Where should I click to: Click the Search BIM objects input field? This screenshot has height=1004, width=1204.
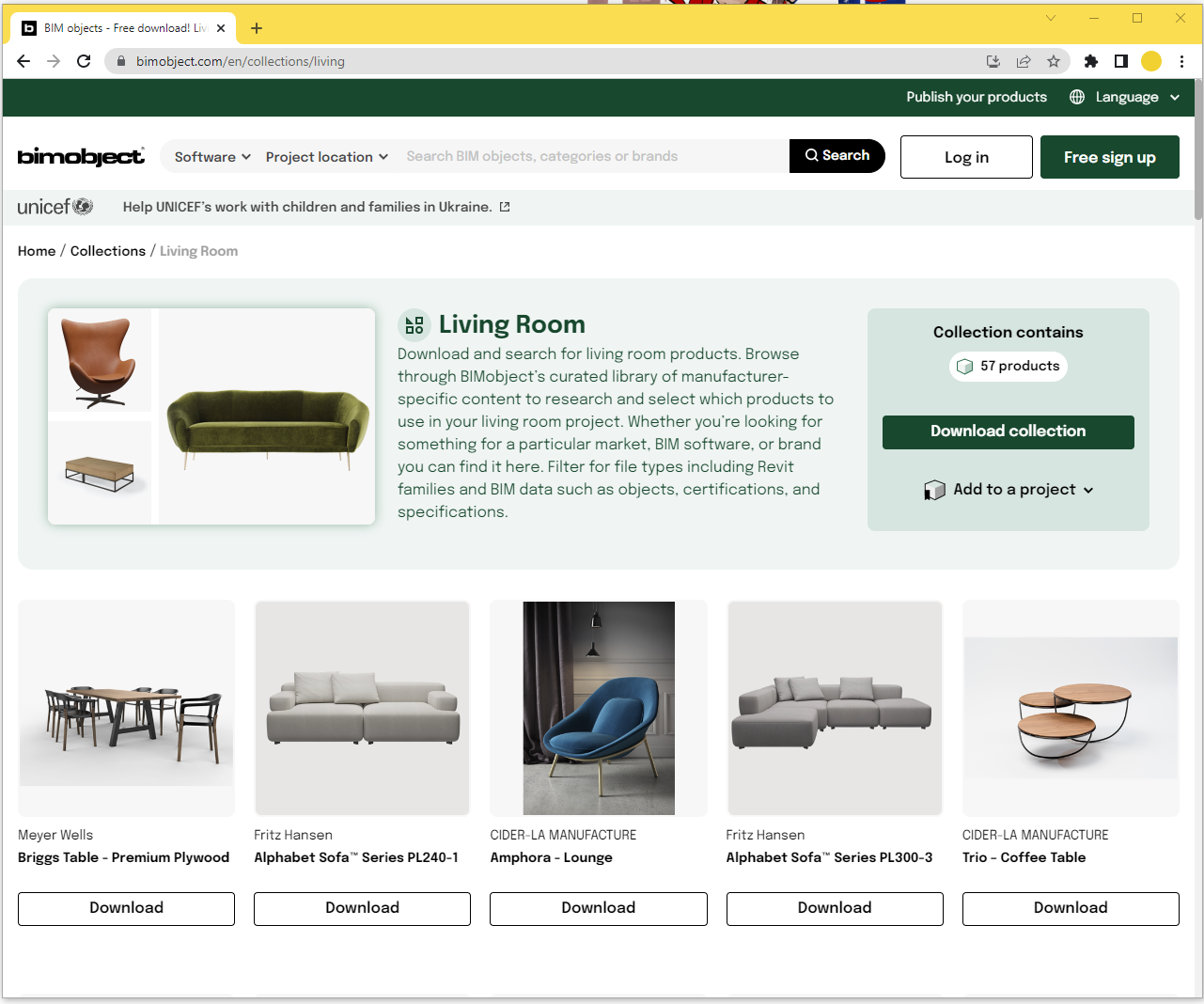(592, 156)
